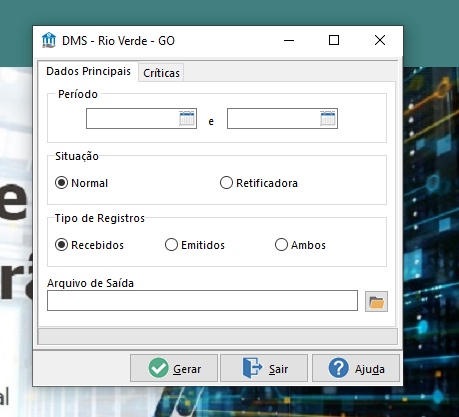Click the Sair button to exit
The height and width of the screenshot is (417, 459).
point(264,368)
